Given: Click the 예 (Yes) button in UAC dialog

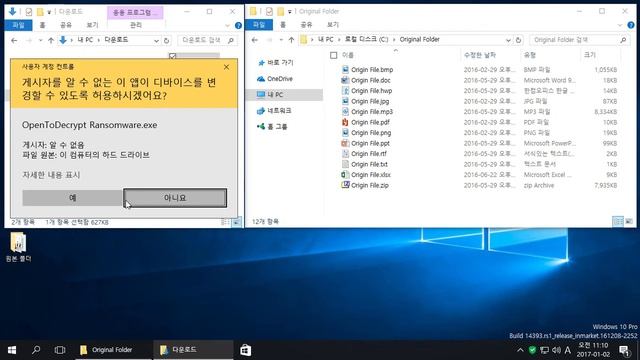Looking at the screenshot, I should pyautogui.click(x=72, y=198).
